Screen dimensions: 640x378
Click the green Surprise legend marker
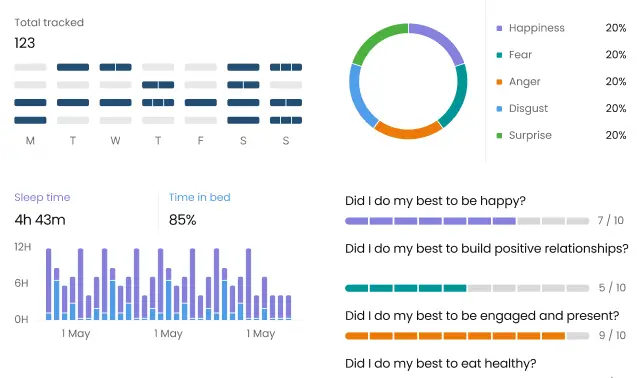tap(499, 136)
